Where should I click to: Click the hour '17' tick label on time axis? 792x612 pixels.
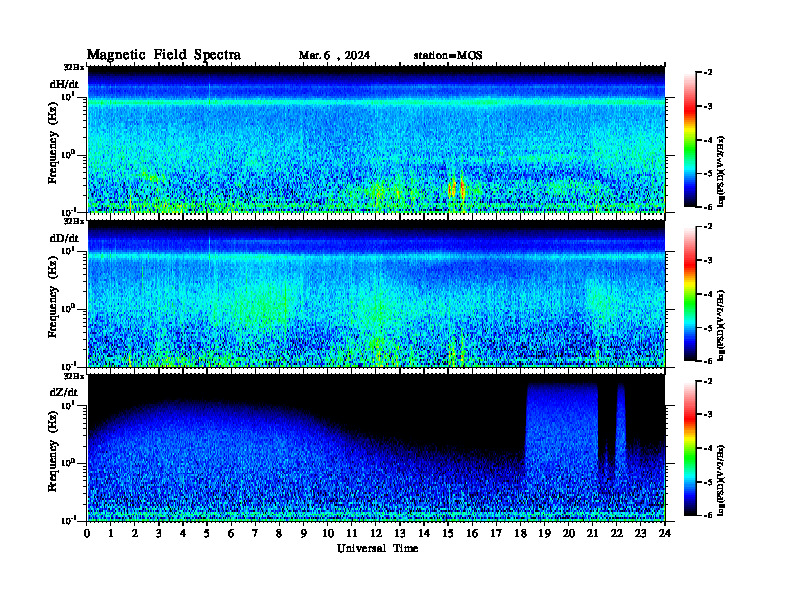(x=496, y=534)
